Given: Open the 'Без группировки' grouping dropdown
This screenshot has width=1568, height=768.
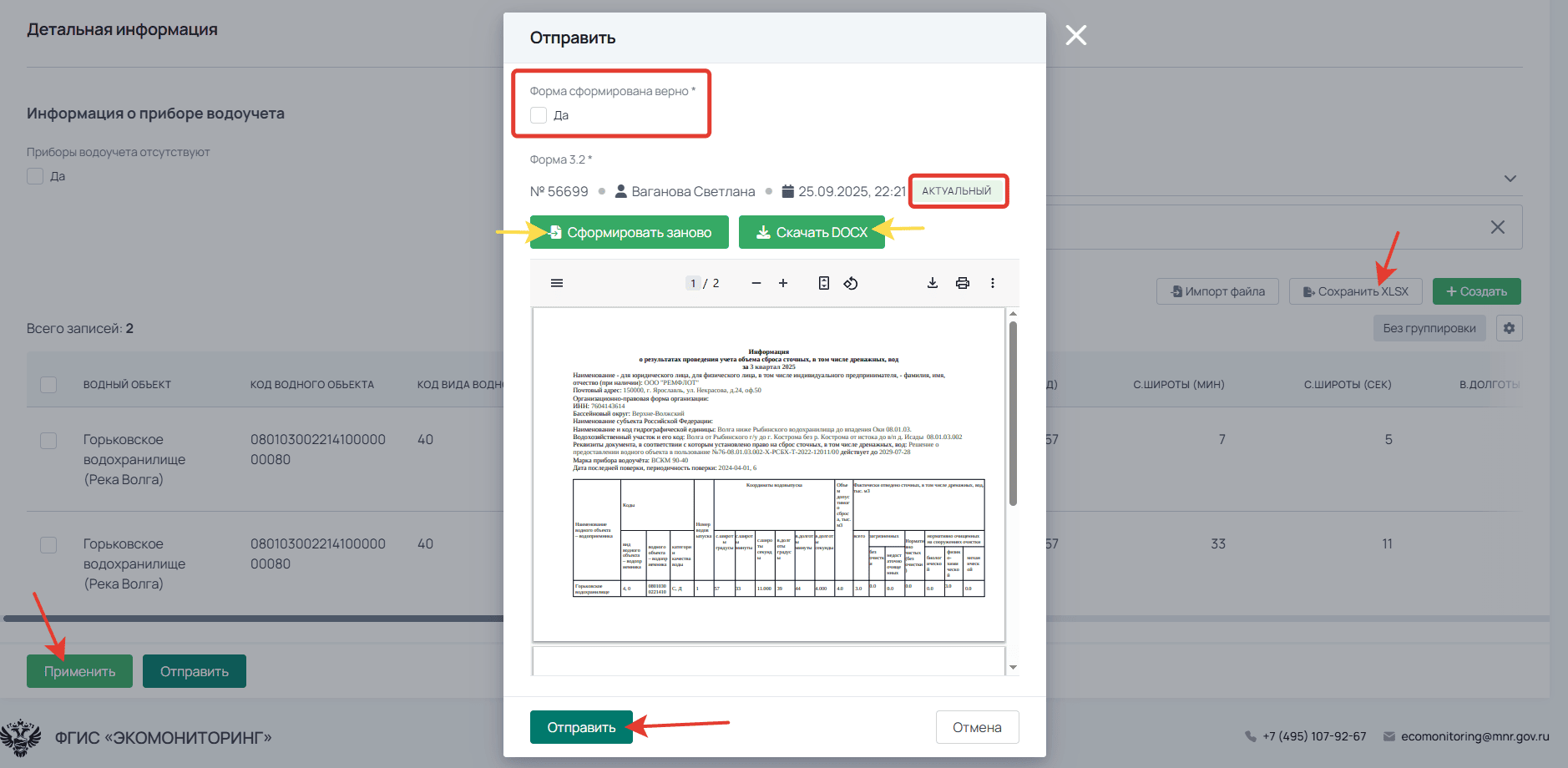Looking at the screenshot, I should point(1429,328).
